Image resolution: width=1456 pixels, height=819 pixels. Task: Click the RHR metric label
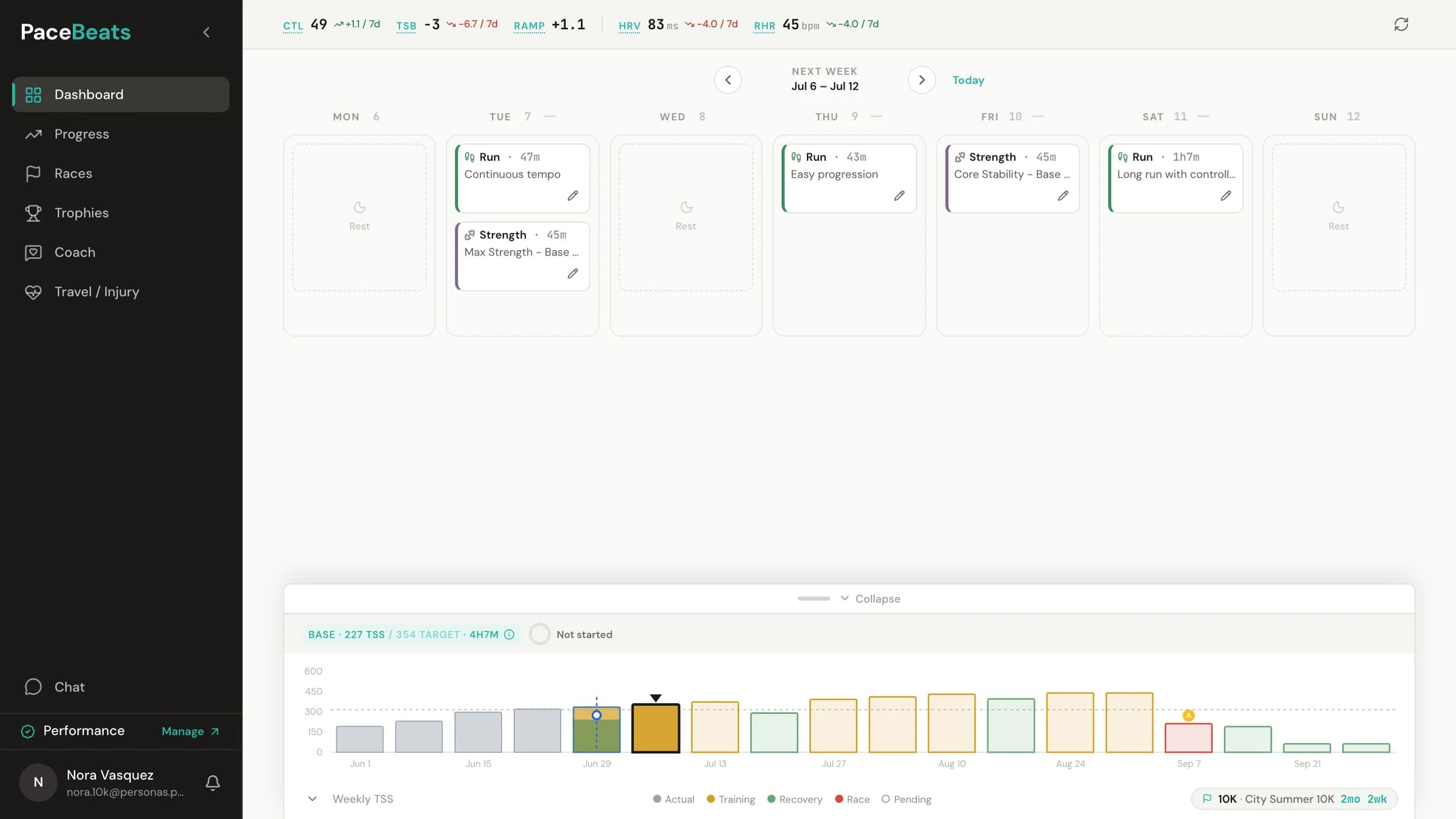pyautogui.click(x=764, y=25)
